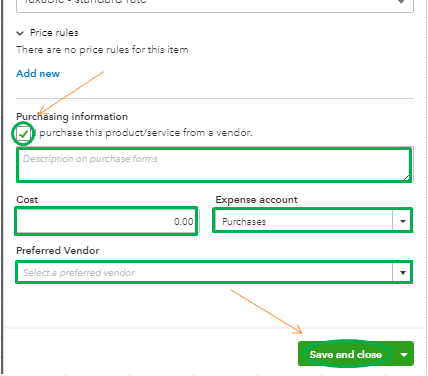Select the no price rules message text
This screenshot has width=428, height=376.
tap(102, 50)
